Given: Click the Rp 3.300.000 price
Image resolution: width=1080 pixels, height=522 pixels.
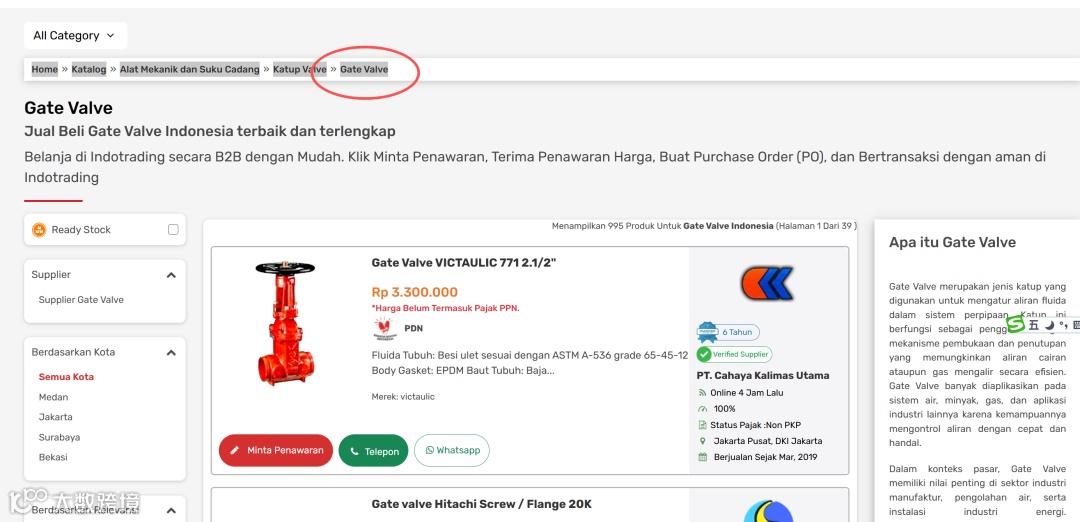Looking at the screenshot, I should pos(414,292).
